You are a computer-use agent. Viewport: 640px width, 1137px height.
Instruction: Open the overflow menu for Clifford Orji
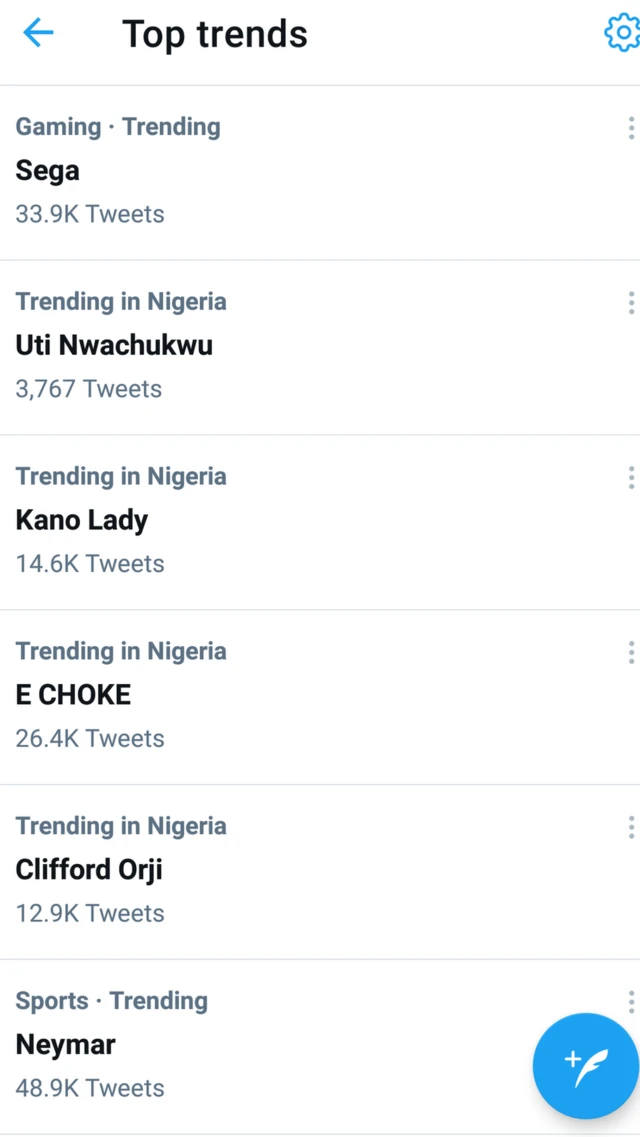[630, 827]
